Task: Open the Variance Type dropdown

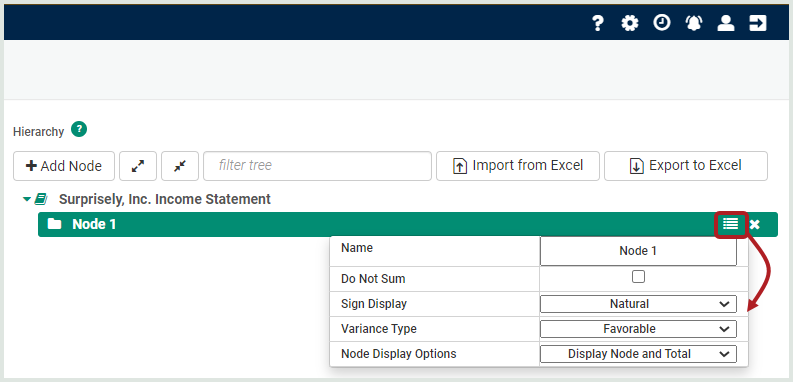Action: pos(638,329)
